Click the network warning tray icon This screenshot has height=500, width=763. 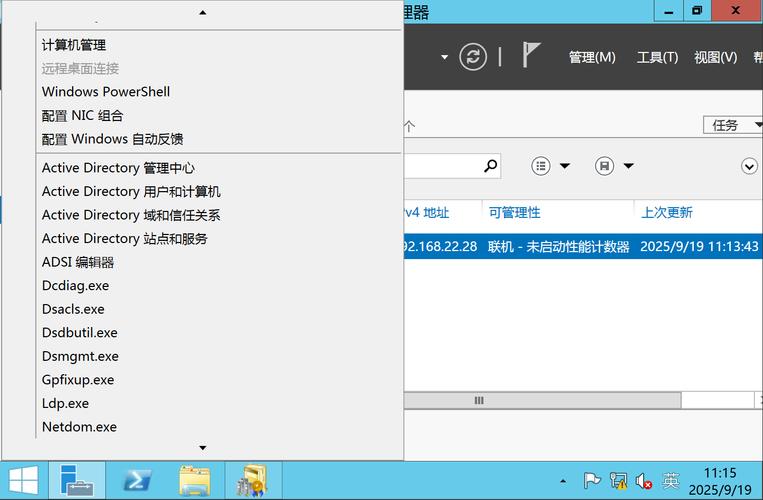(618, 481)
